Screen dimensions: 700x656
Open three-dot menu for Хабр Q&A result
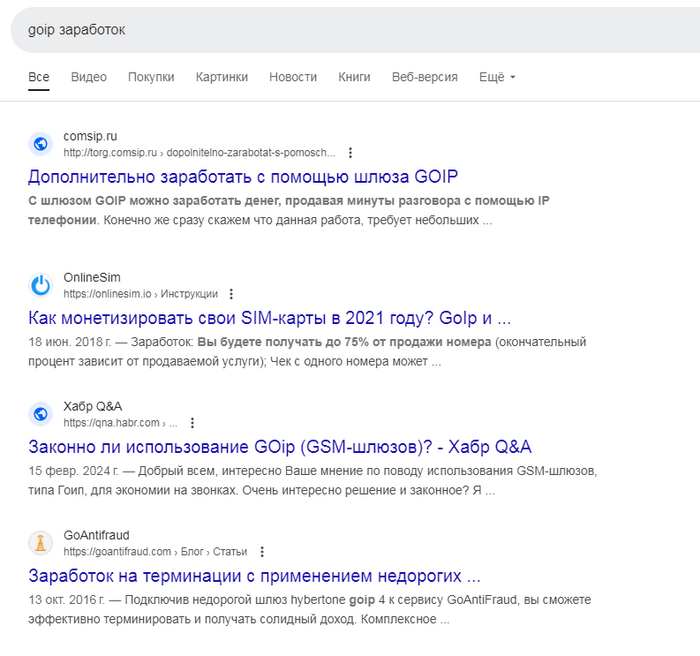tap(193, 423)
